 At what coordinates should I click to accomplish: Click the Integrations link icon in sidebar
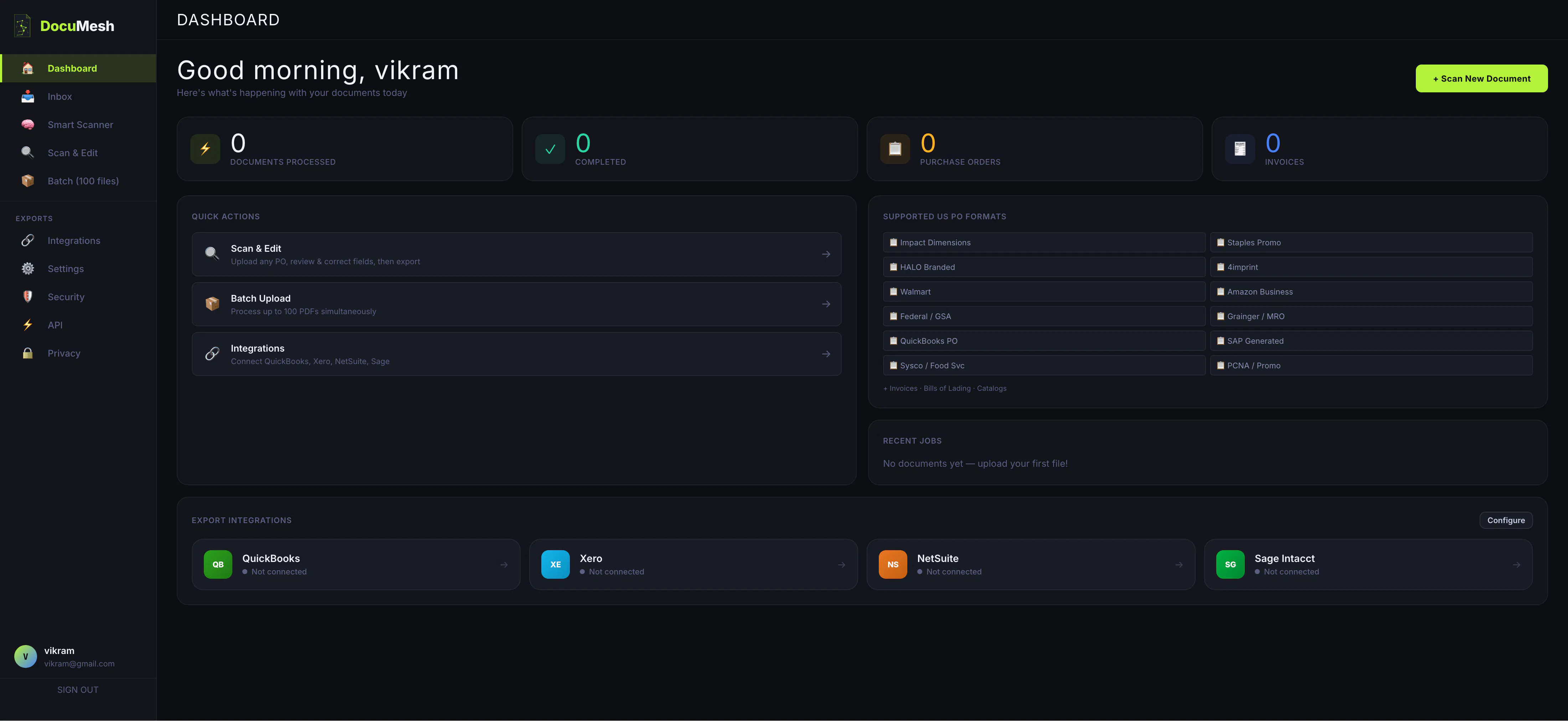point(27,241)
